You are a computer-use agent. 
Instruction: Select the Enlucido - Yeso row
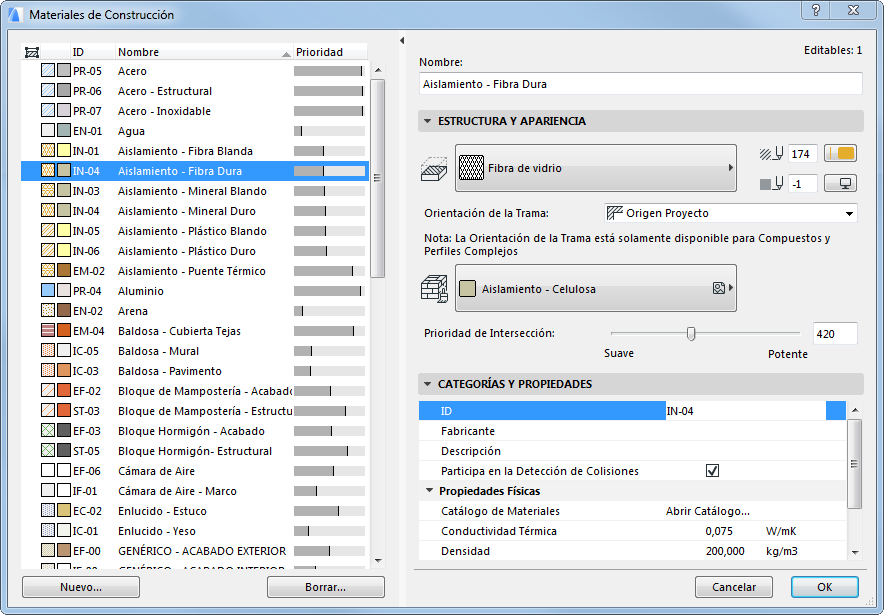(195, 531)
